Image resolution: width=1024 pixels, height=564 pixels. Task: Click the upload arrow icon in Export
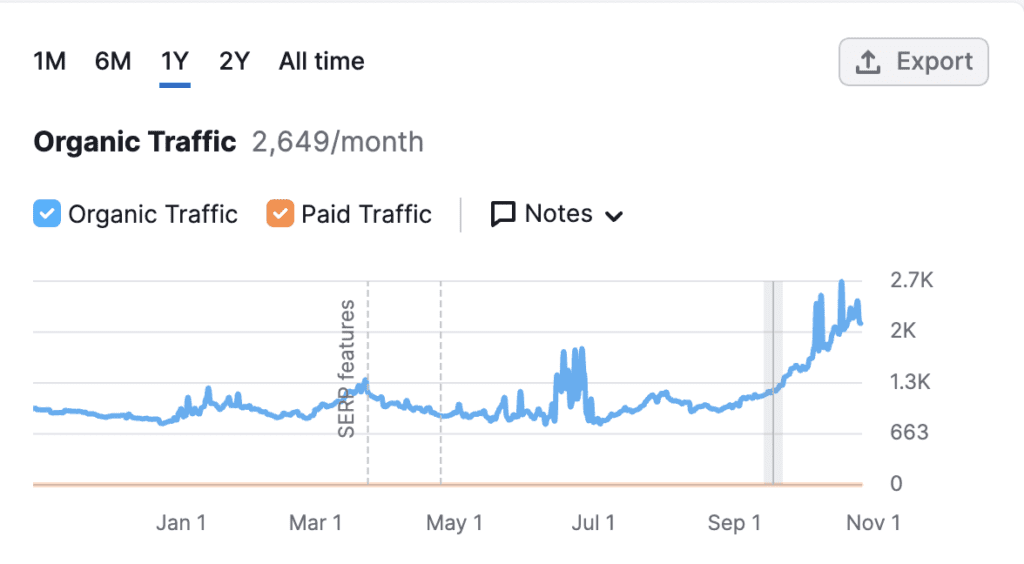point(868,62)
